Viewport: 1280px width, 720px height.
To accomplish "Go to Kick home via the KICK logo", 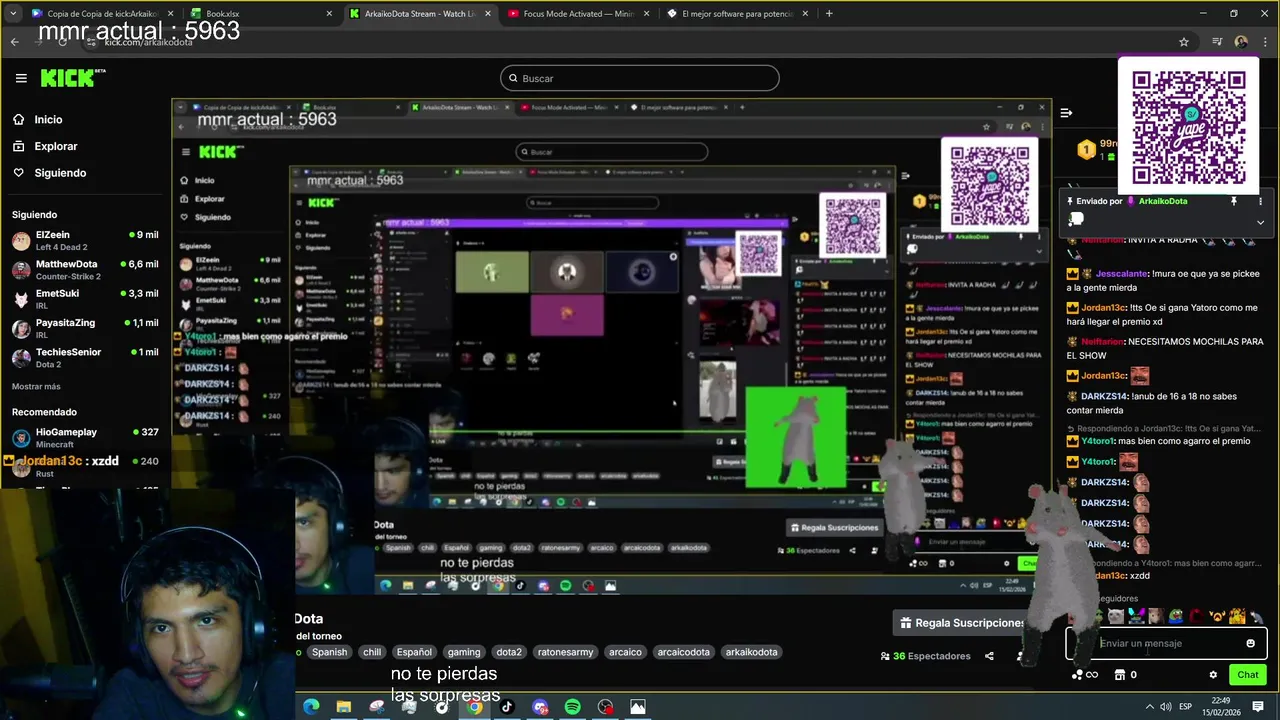I will [x=72, y=78].
